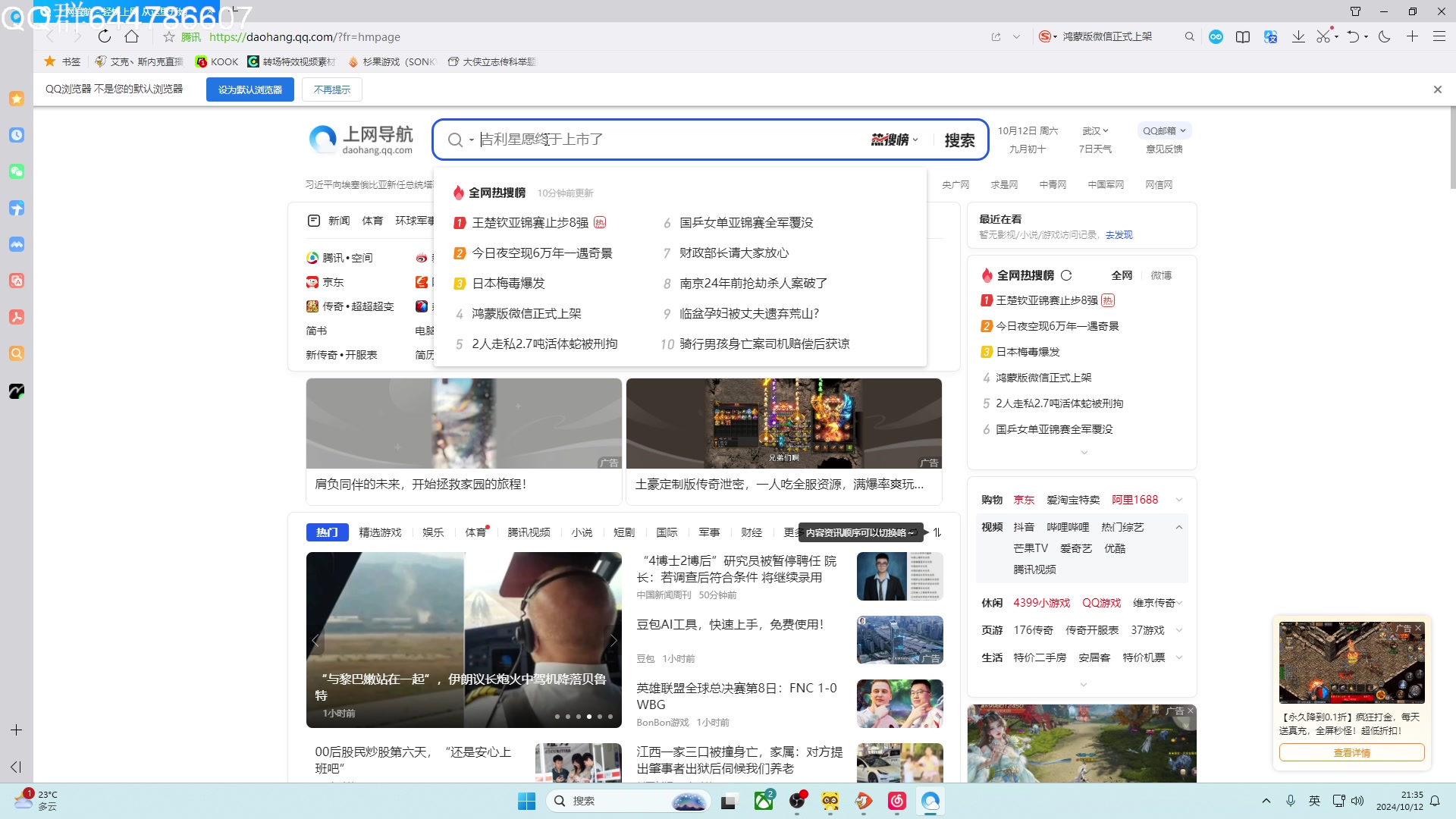Open the QQ邮箱 dropdown

point(1164,130)
